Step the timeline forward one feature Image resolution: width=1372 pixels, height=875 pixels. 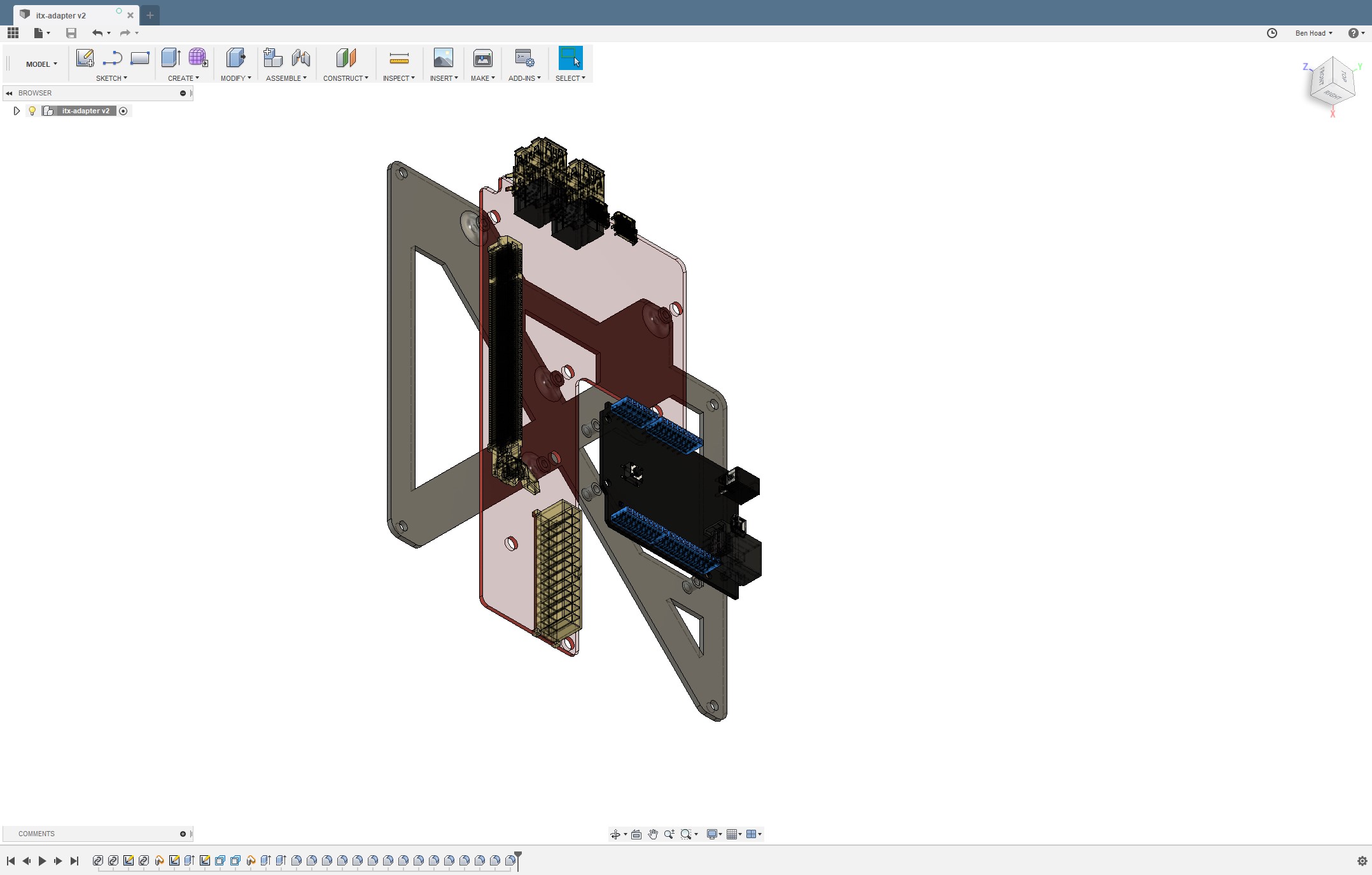59,861
